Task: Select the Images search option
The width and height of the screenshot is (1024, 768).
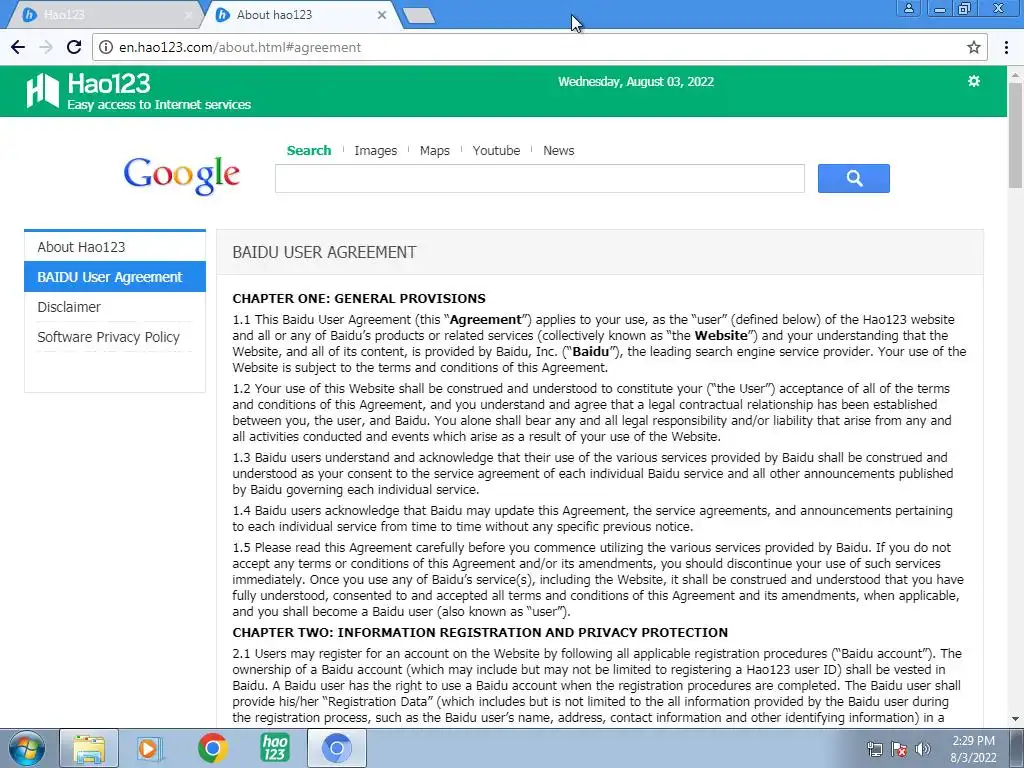Action: coord(376,150)
